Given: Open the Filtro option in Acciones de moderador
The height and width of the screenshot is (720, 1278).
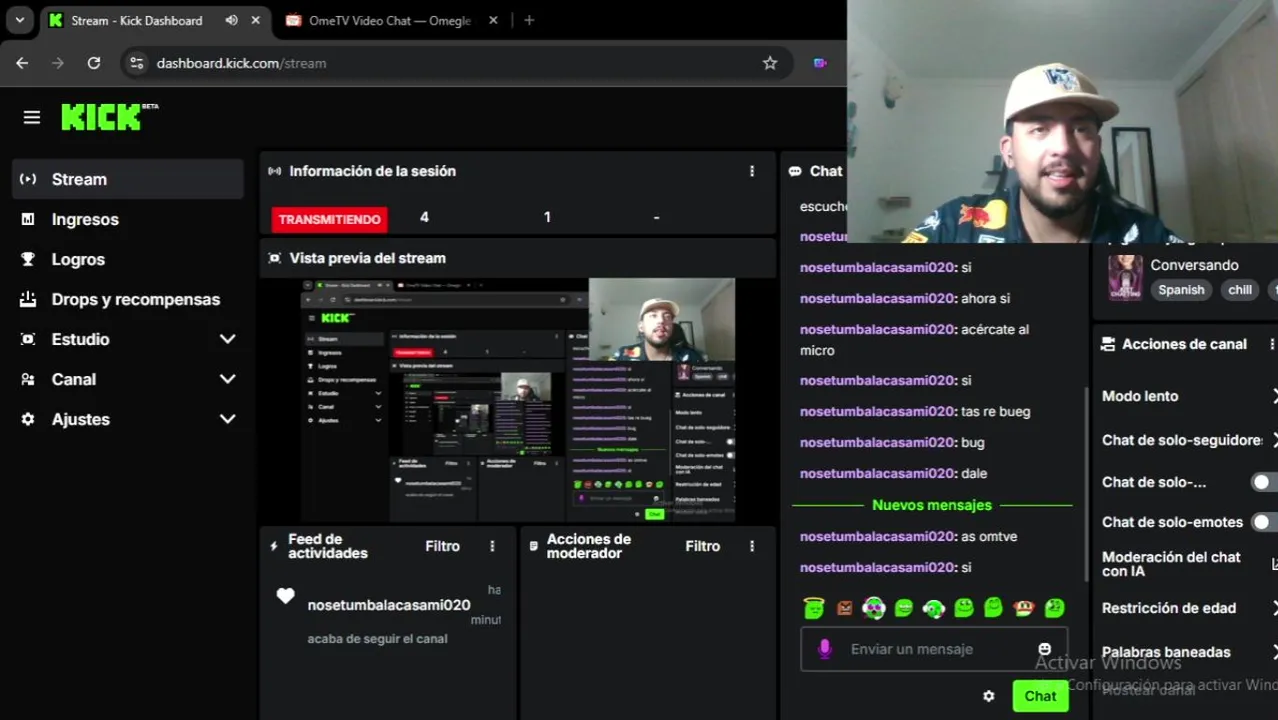Looking at the screenshot, I should click(x=702, y=546).
